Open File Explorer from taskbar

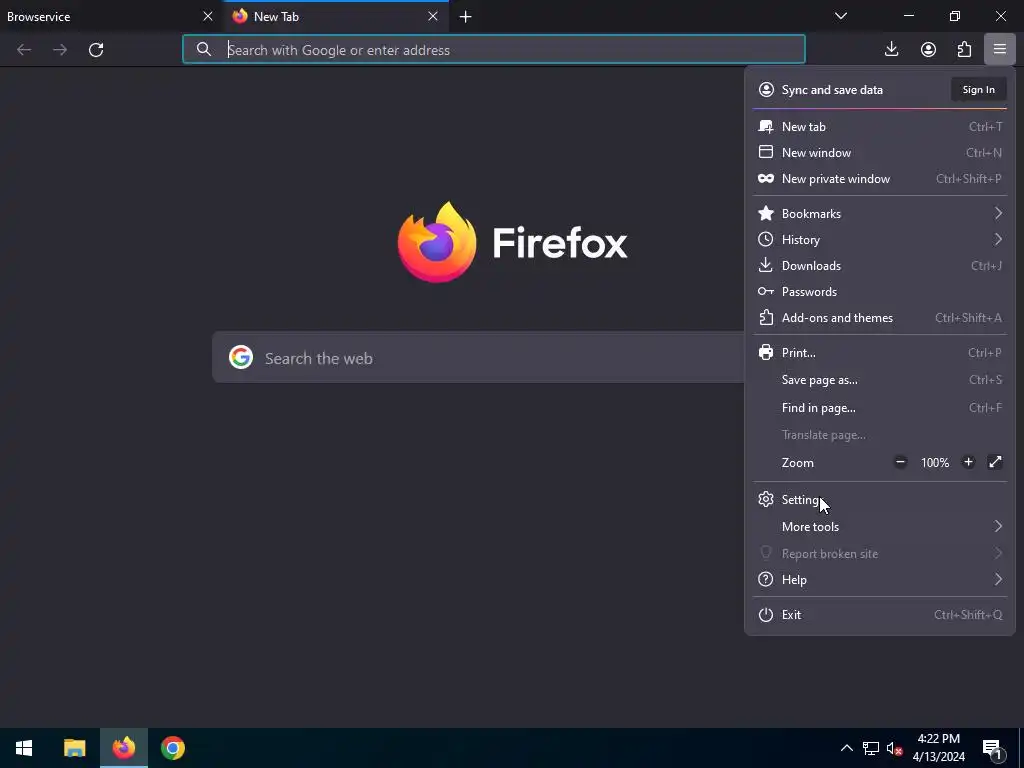coord(74,748)
